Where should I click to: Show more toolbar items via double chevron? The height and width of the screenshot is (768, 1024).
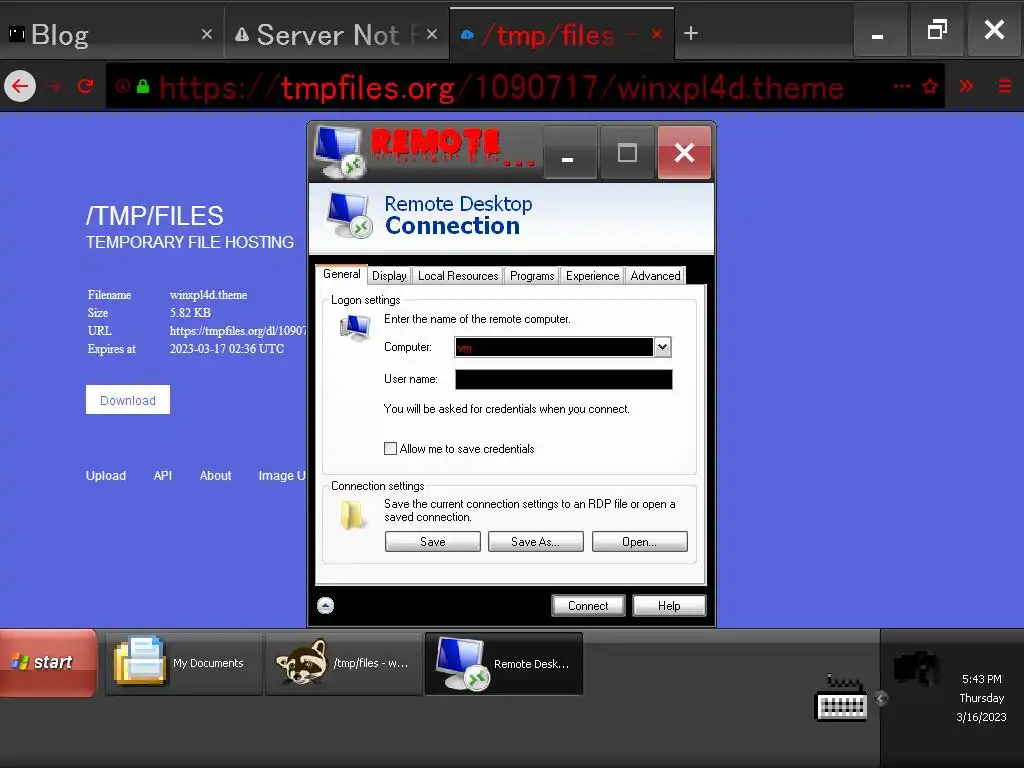(967, 86)
